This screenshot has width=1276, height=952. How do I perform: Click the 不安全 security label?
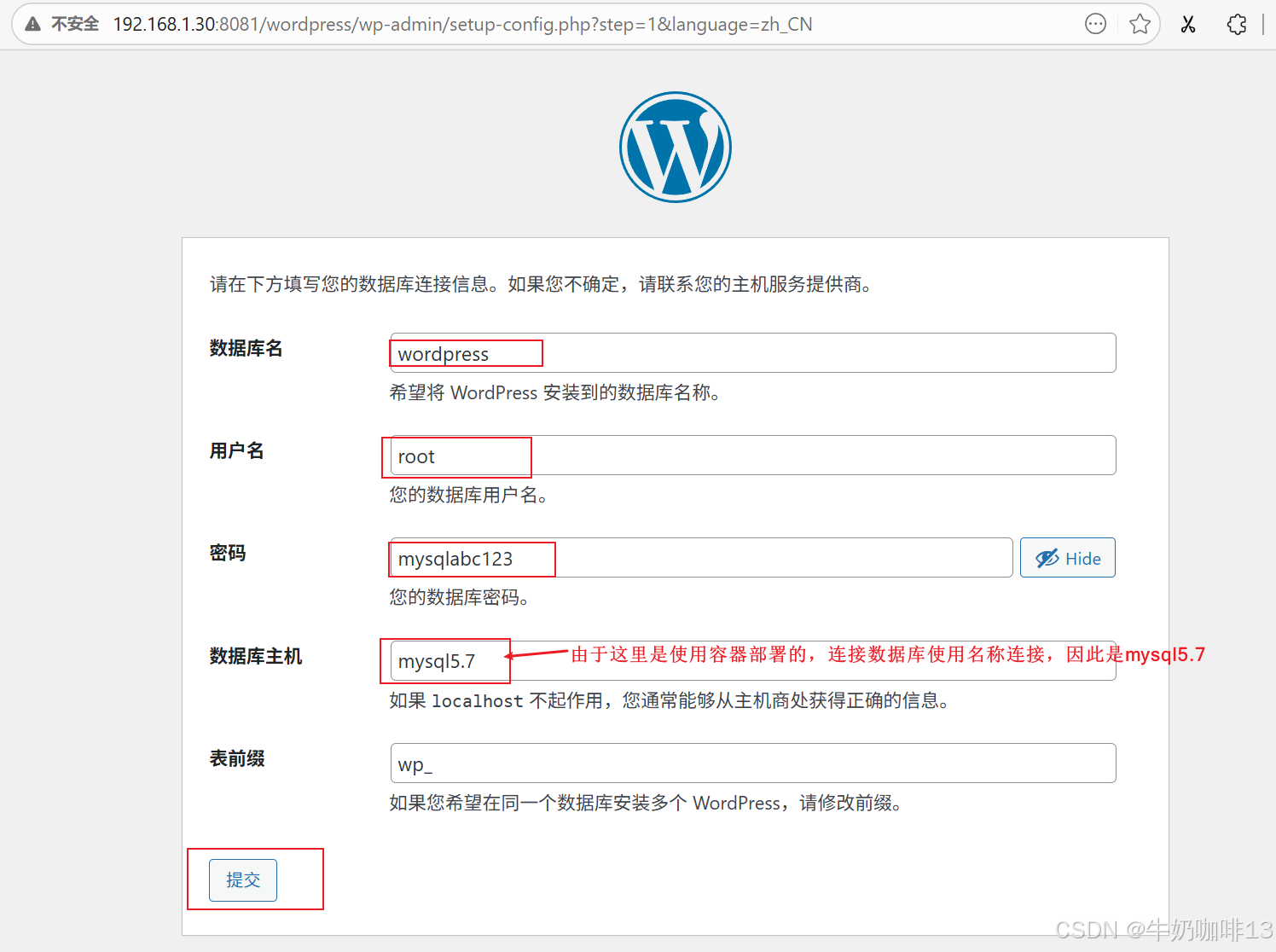pyautogui.click(x=75, y=24)
